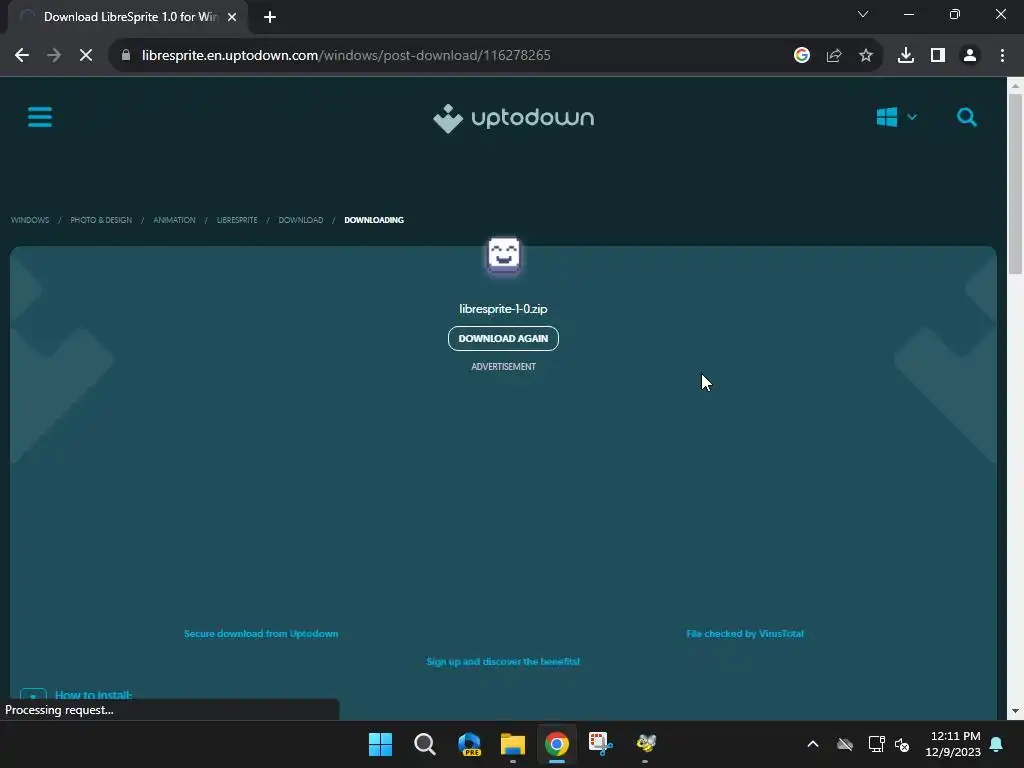The height and width of the screenshot is (768, 1024).
Task: Toggle the Chrome side panel
Action: pyautogui.click(x=938, y=56)
